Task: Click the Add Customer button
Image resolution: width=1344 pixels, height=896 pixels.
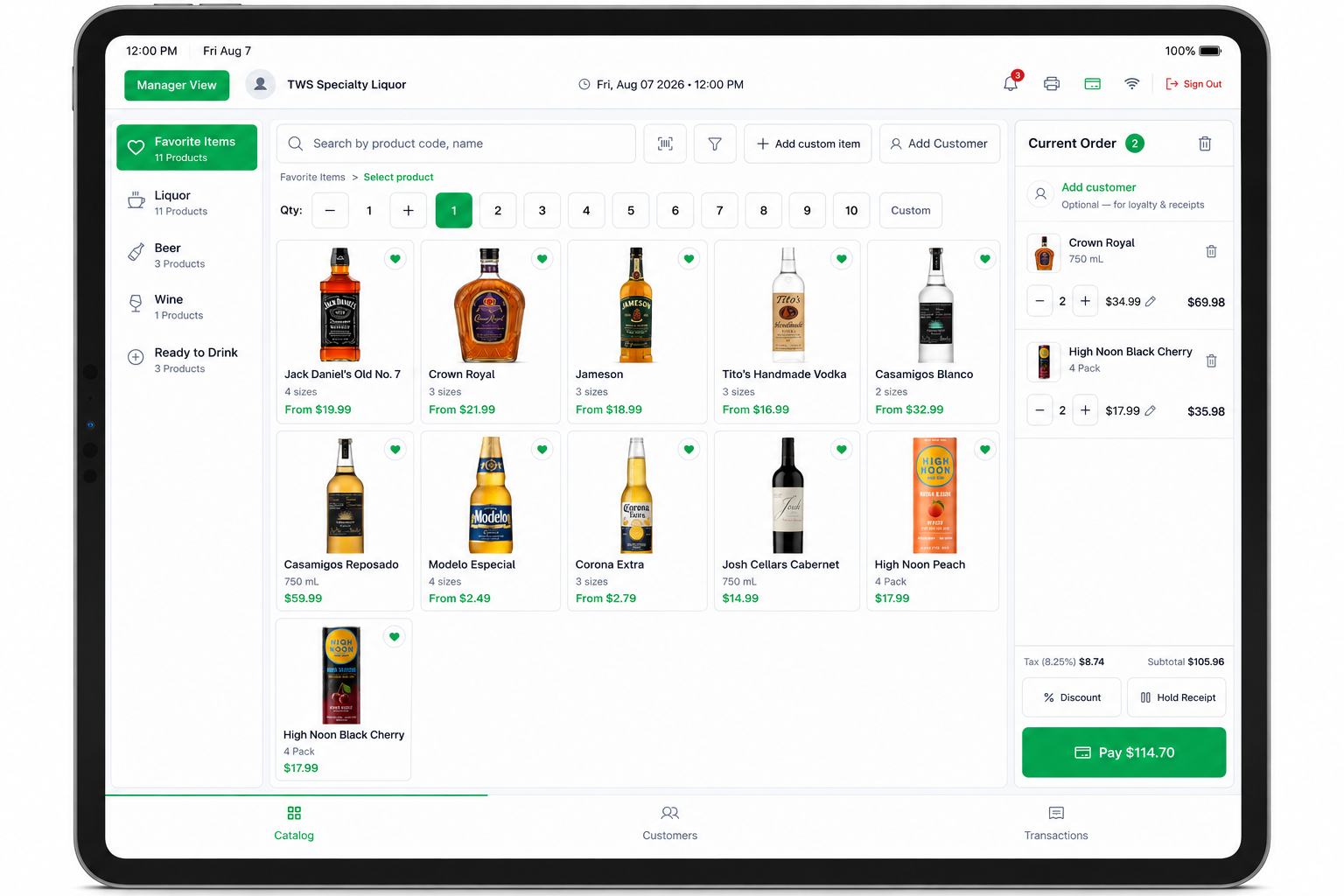Action: point(939,143)
